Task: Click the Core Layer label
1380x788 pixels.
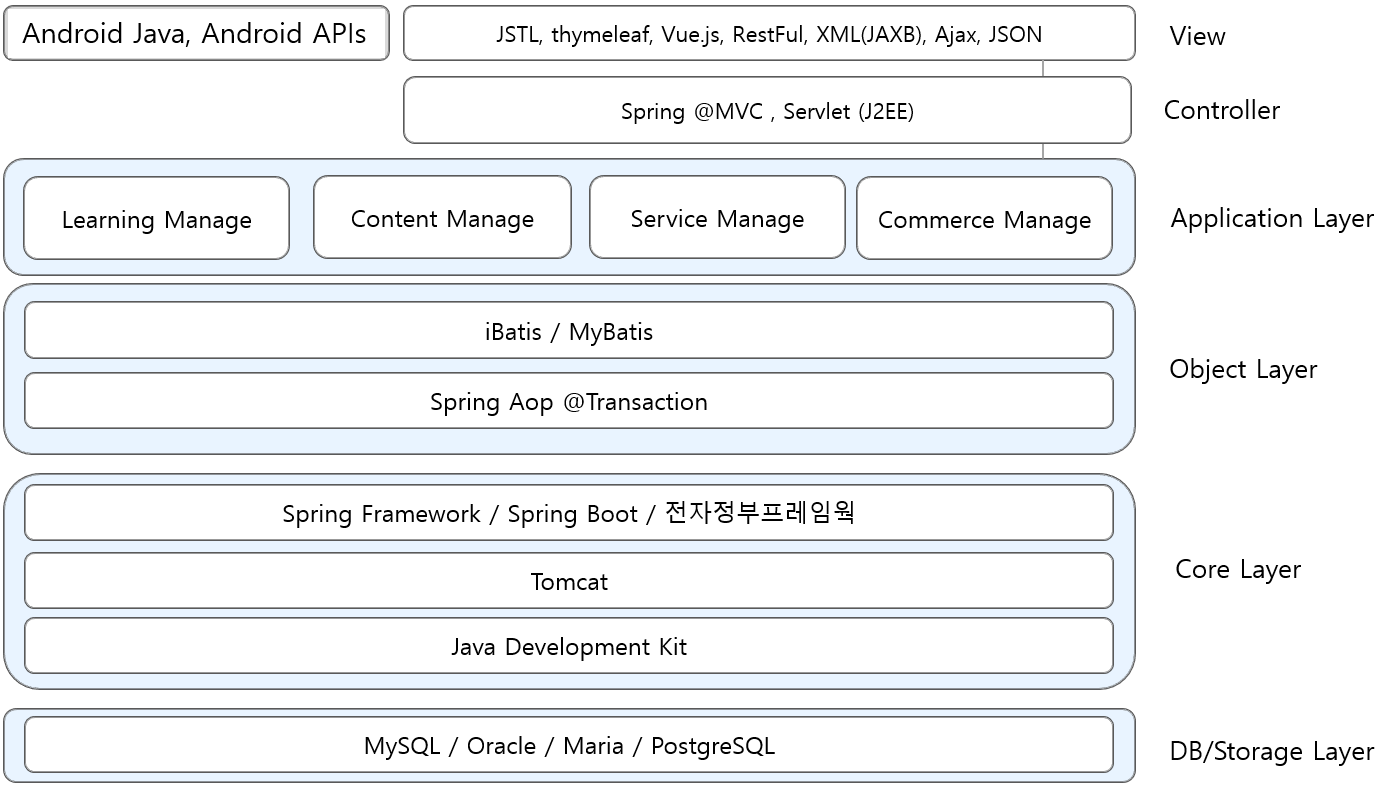Action: point(1237,569)
